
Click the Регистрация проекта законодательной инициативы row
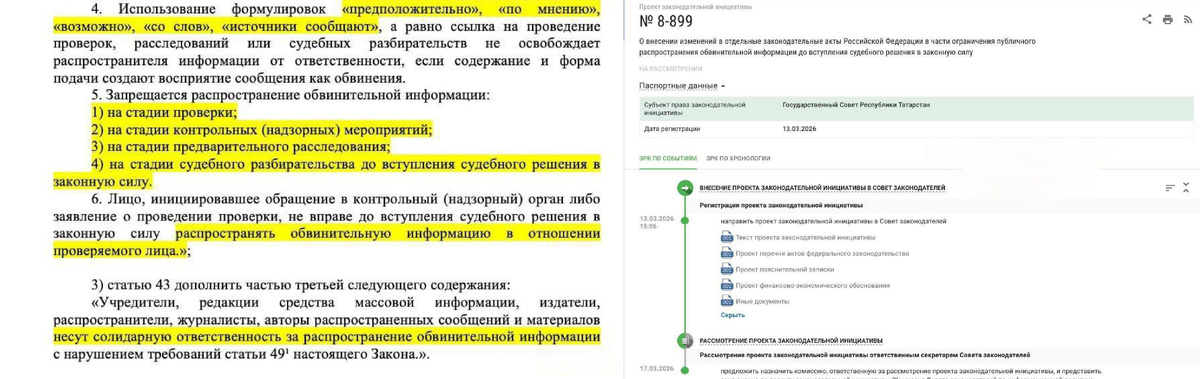782,205
